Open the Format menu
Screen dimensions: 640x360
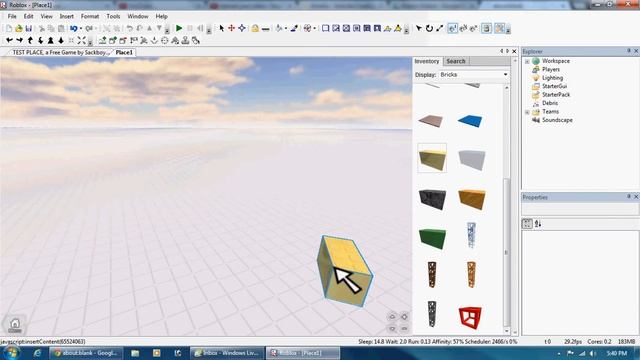tap(90, 16)
